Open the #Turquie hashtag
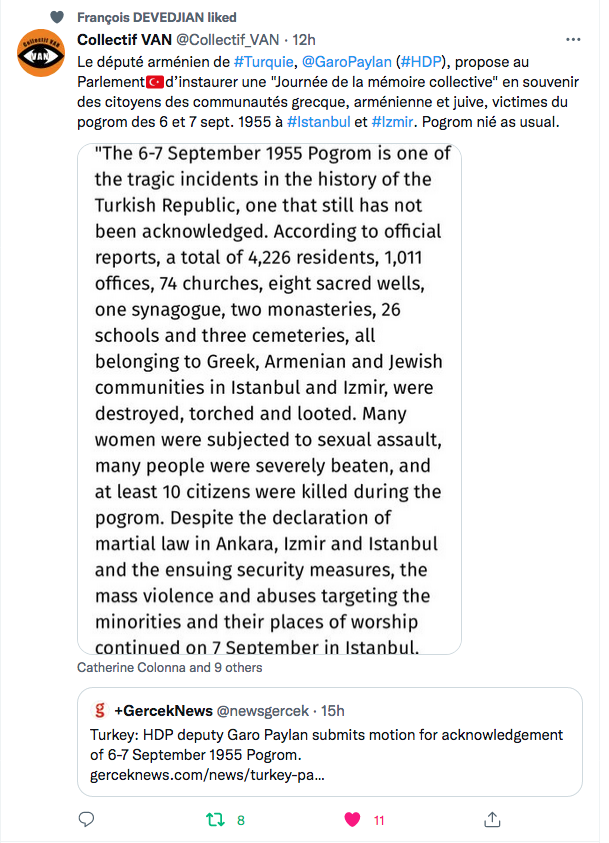The width and height of the screenshot is (609, 843). pos(263,62)
